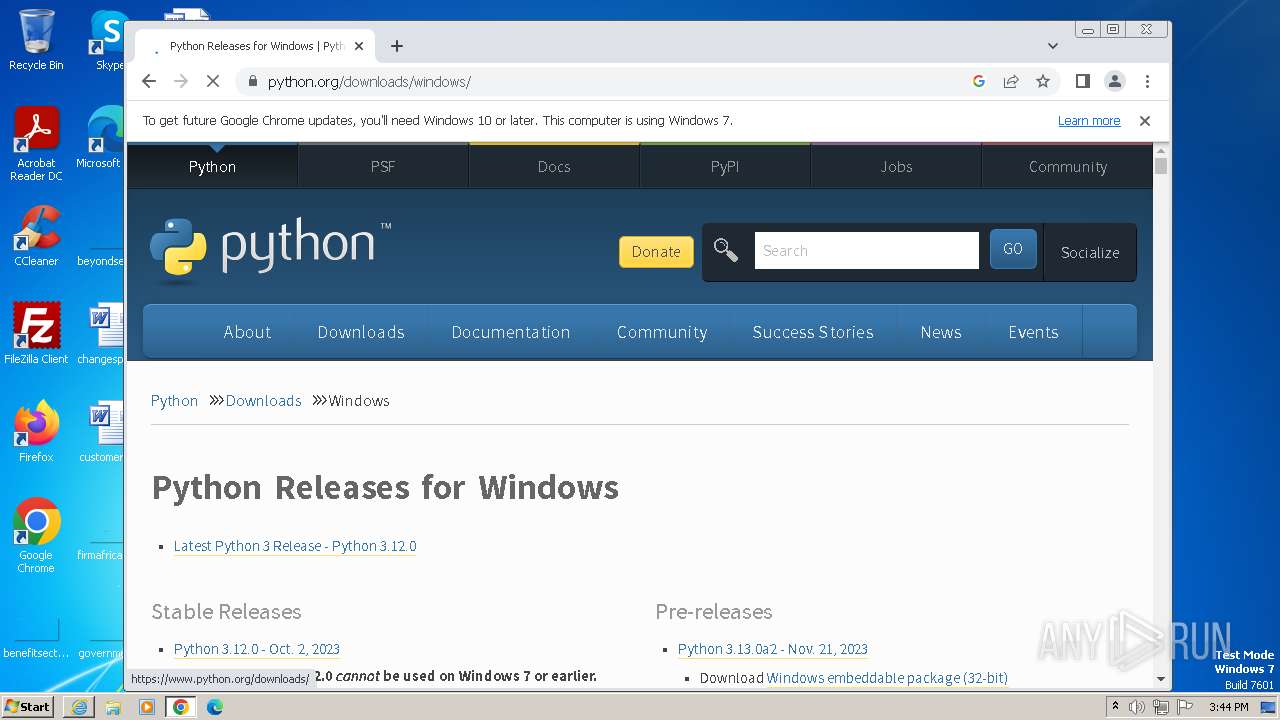1280x720 pixels.
Task: Click the Python Releases for Windows heading
Action: [385, 487]
